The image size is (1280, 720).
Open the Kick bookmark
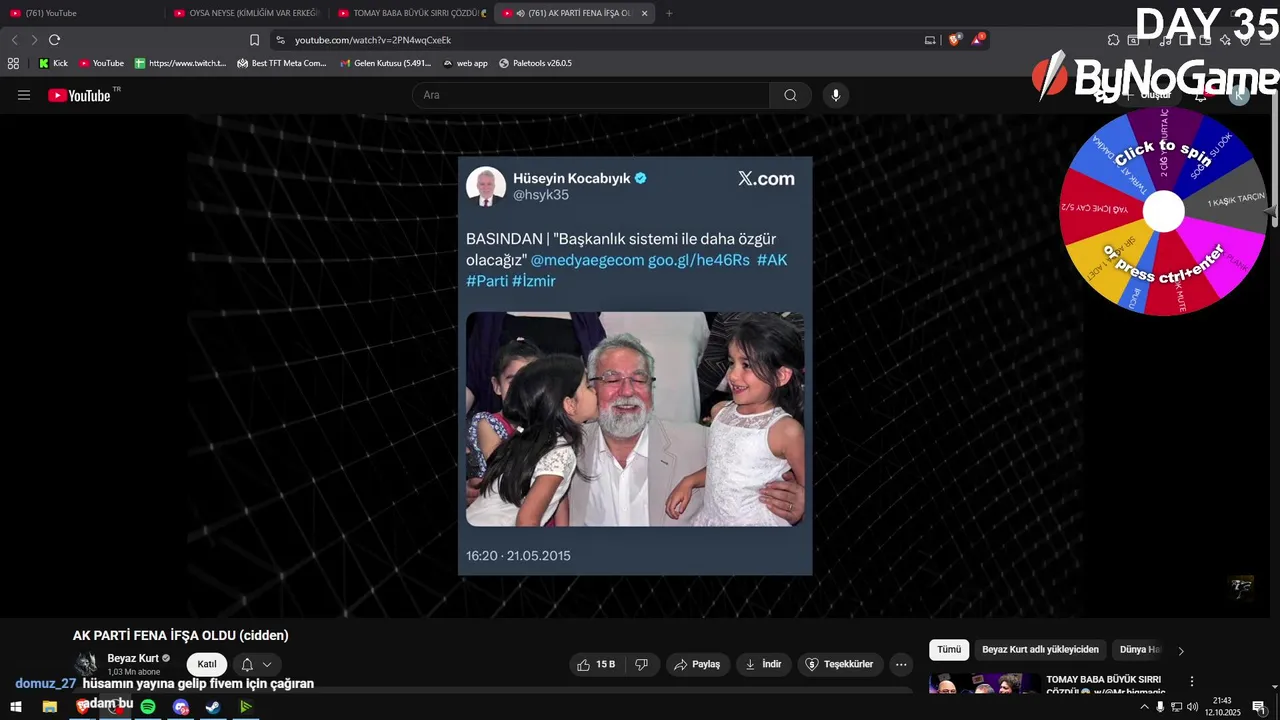point(53,63)
